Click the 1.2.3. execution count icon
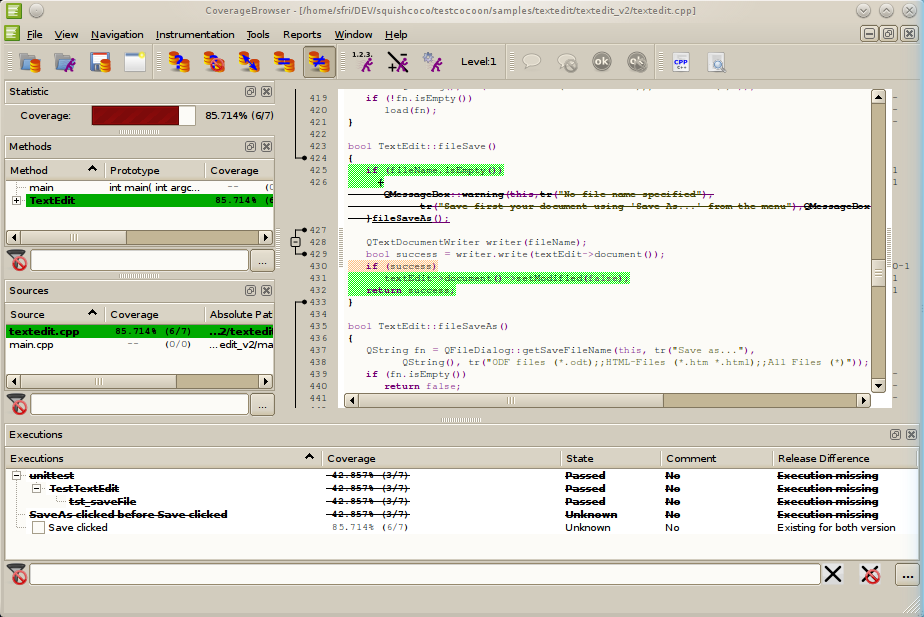Image resolution: width=924 pixels, height=617 pixels. point(364,62)
